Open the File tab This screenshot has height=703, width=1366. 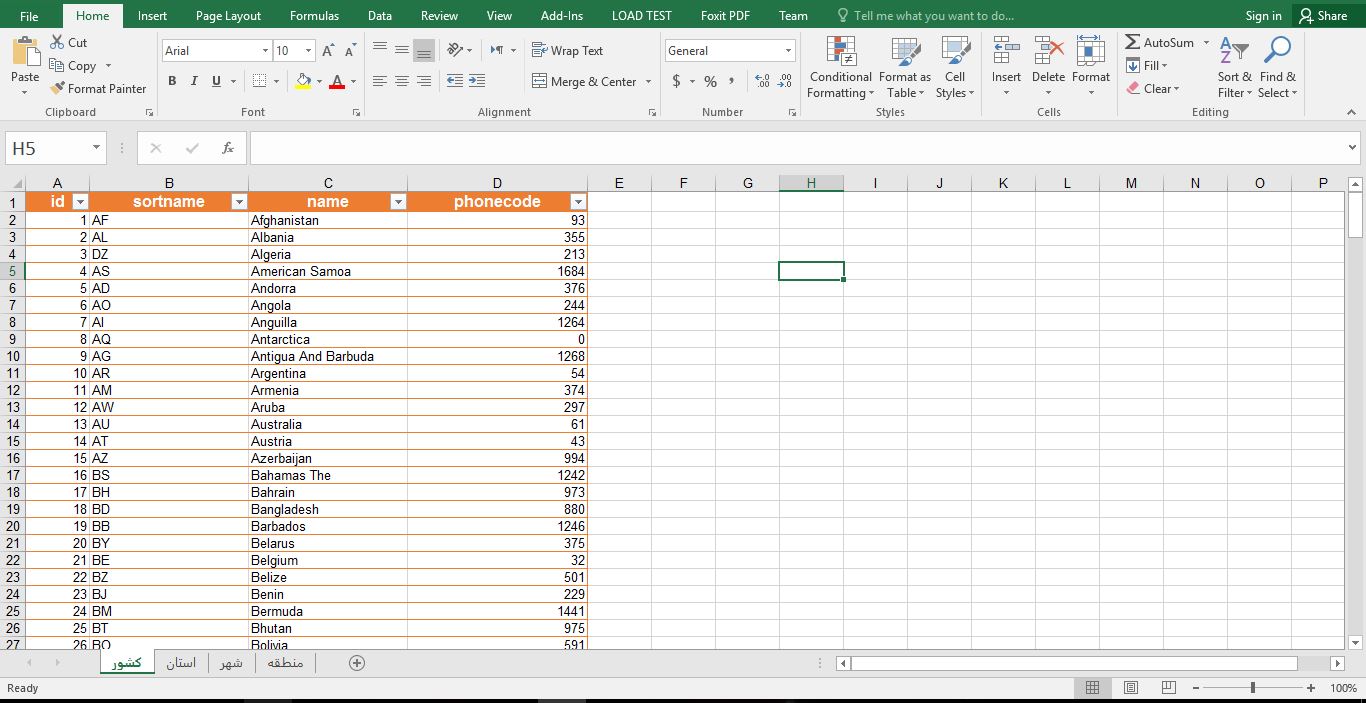[x=29, y=15]
